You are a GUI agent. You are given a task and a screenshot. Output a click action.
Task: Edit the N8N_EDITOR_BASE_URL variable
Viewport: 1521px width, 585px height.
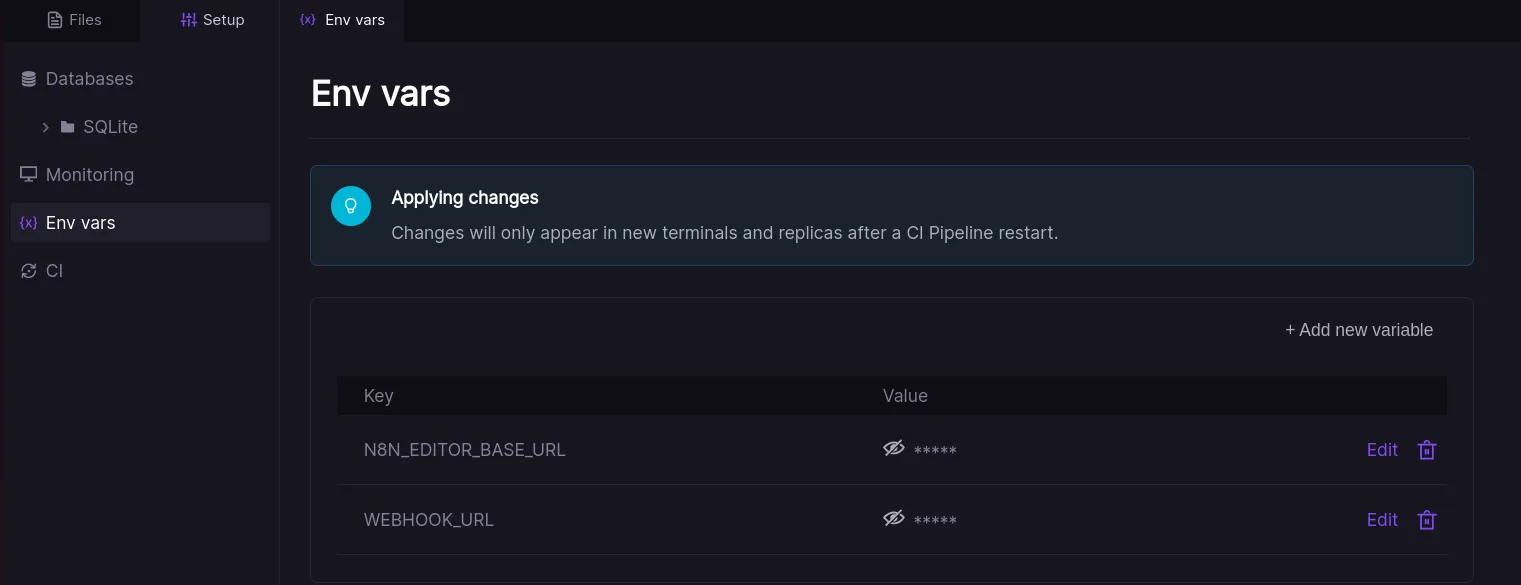(x=1381, y=450)
